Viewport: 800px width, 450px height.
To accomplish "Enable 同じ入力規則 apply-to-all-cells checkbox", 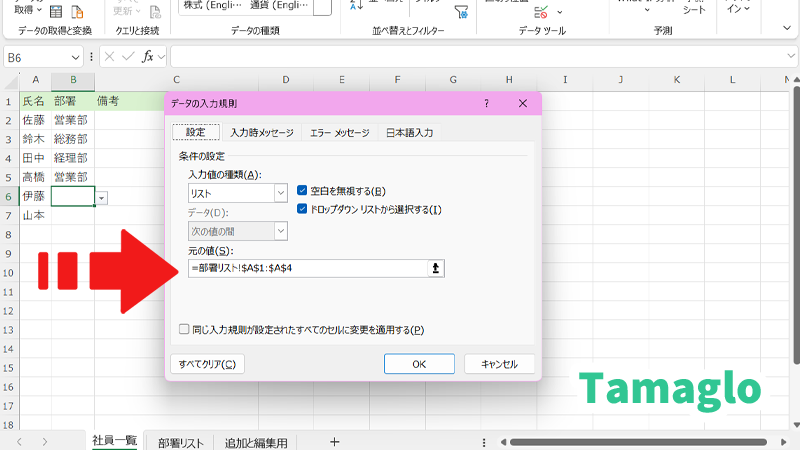I will (184, 329).
